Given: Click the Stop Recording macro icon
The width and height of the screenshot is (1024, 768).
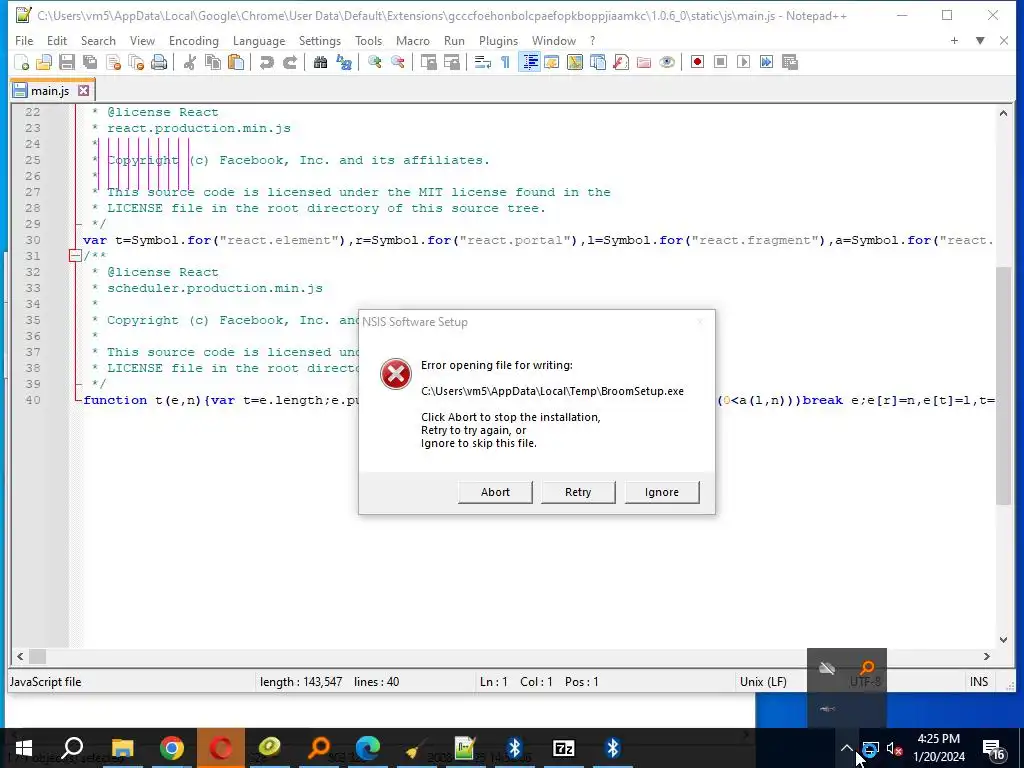Looking at the screenshot, I should click(x=720, y=62).
